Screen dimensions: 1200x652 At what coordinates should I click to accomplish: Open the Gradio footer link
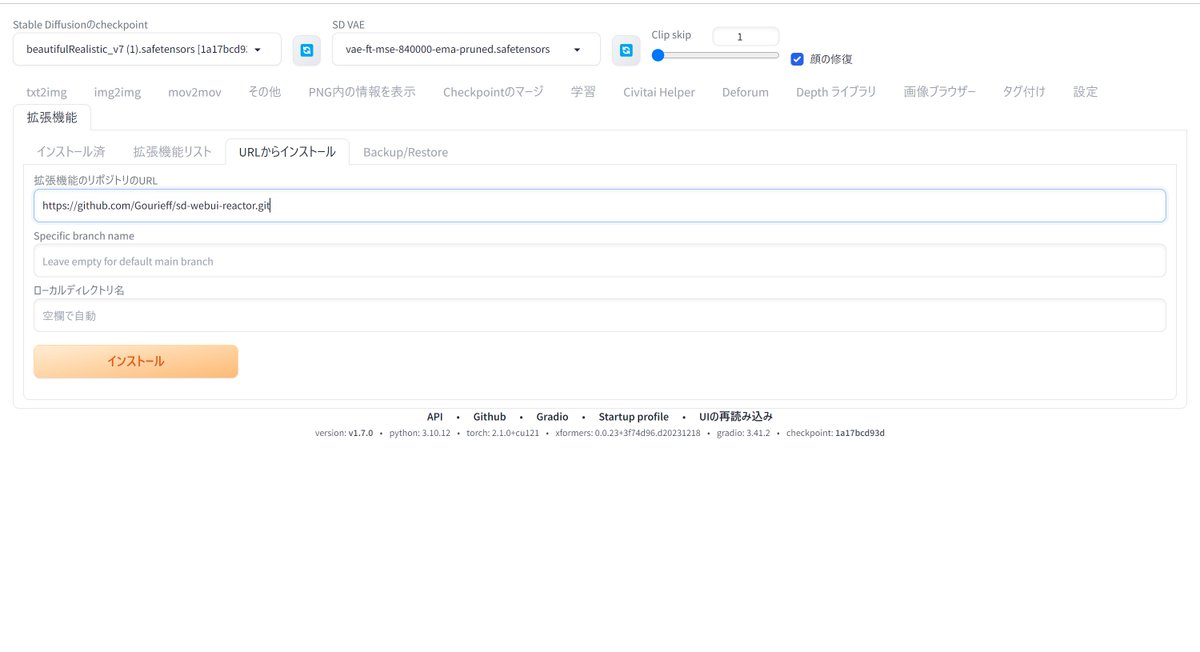(552, 417)
